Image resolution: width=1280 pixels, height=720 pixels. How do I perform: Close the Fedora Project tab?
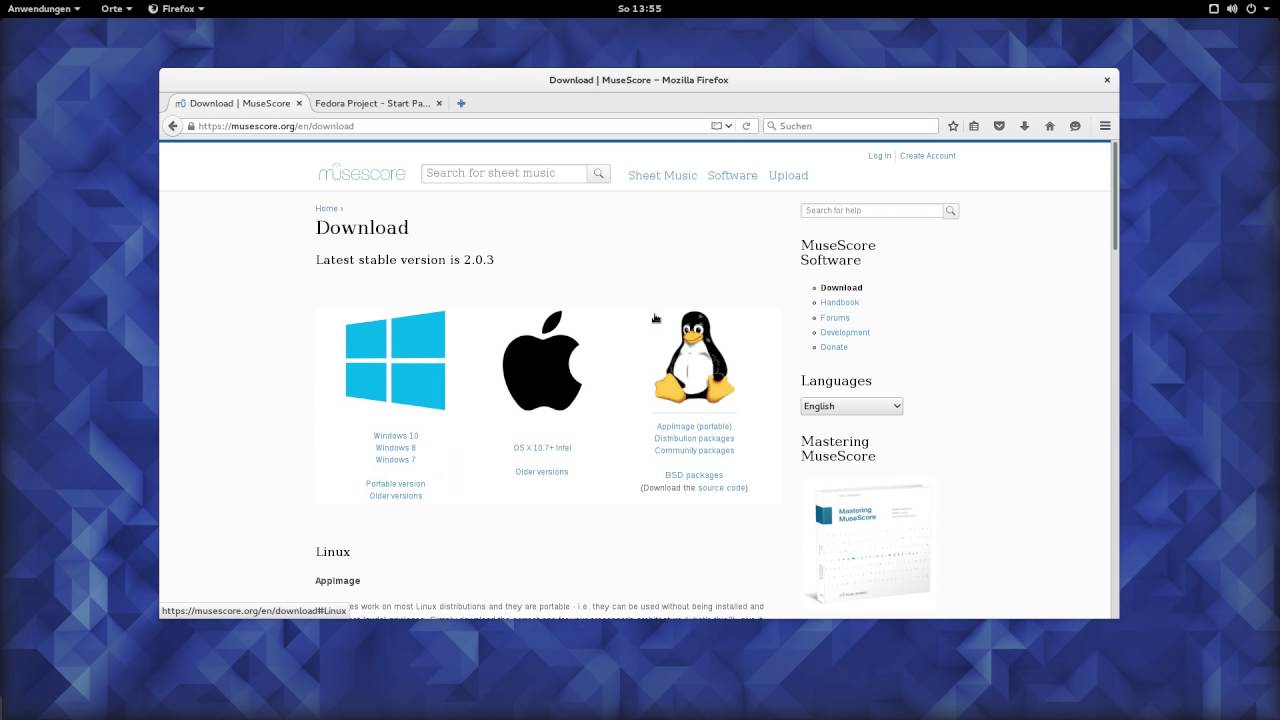(x=439, y=103)
